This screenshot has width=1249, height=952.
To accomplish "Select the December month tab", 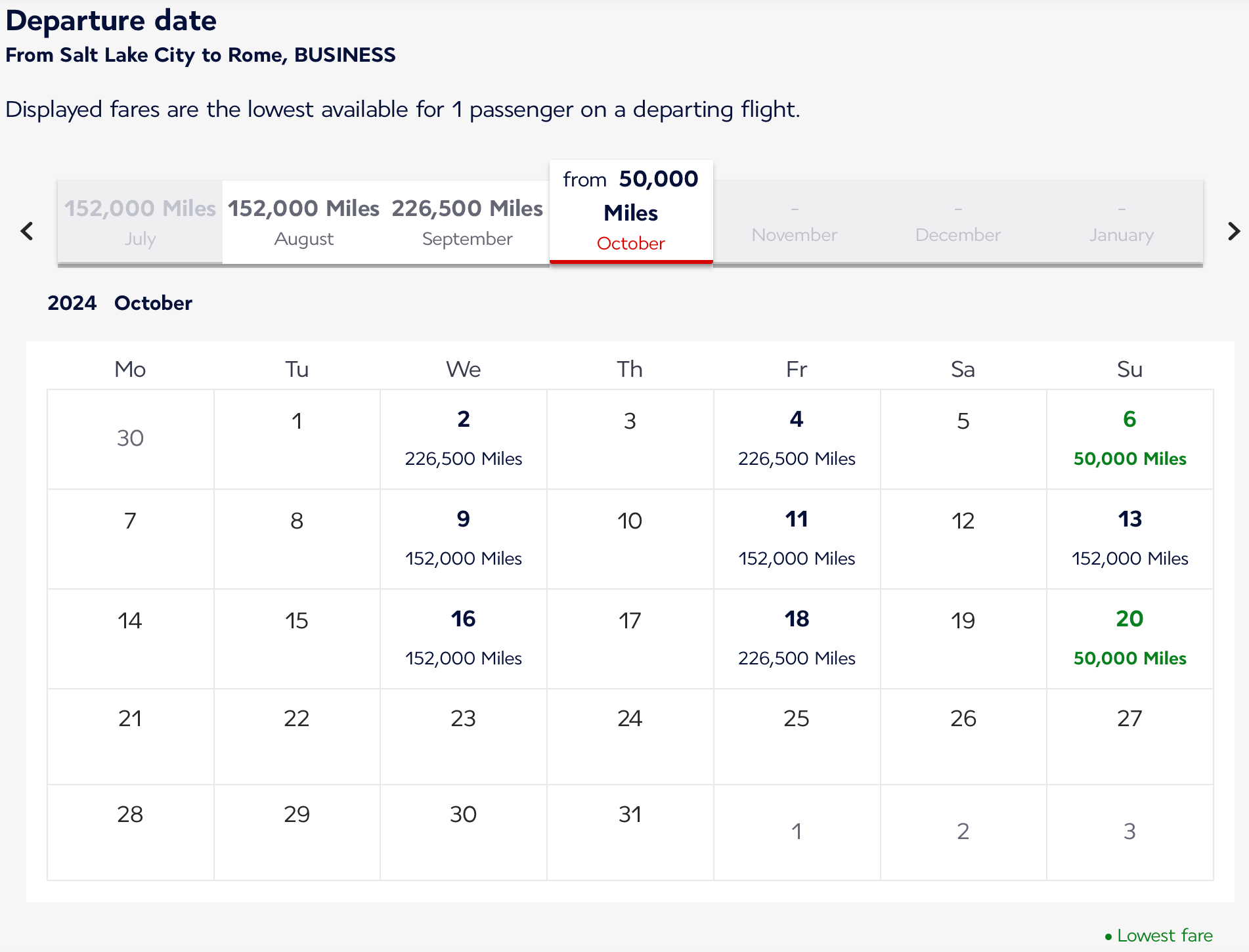I will click(957, 223).
